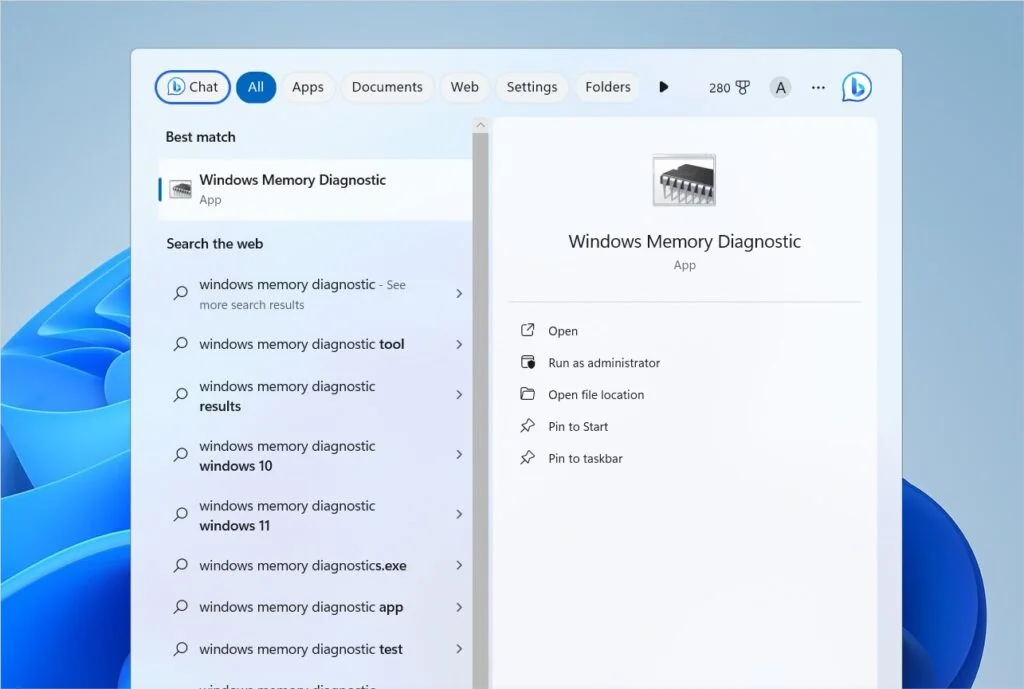This screenshot has width=1024, height=689.
Task: Click the search icon beside 'diagnostic results'
Action: click(x=181, y=394)
